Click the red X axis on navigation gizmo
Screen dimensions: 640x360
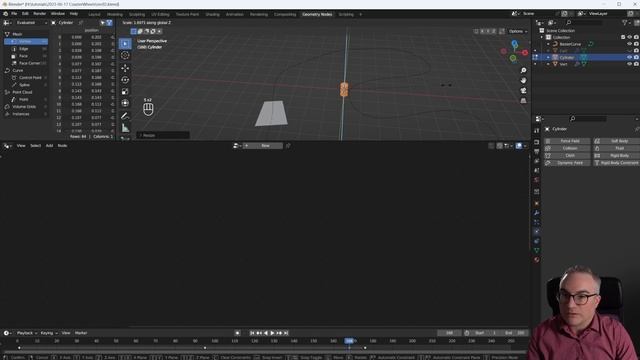(x=525, y=53)
